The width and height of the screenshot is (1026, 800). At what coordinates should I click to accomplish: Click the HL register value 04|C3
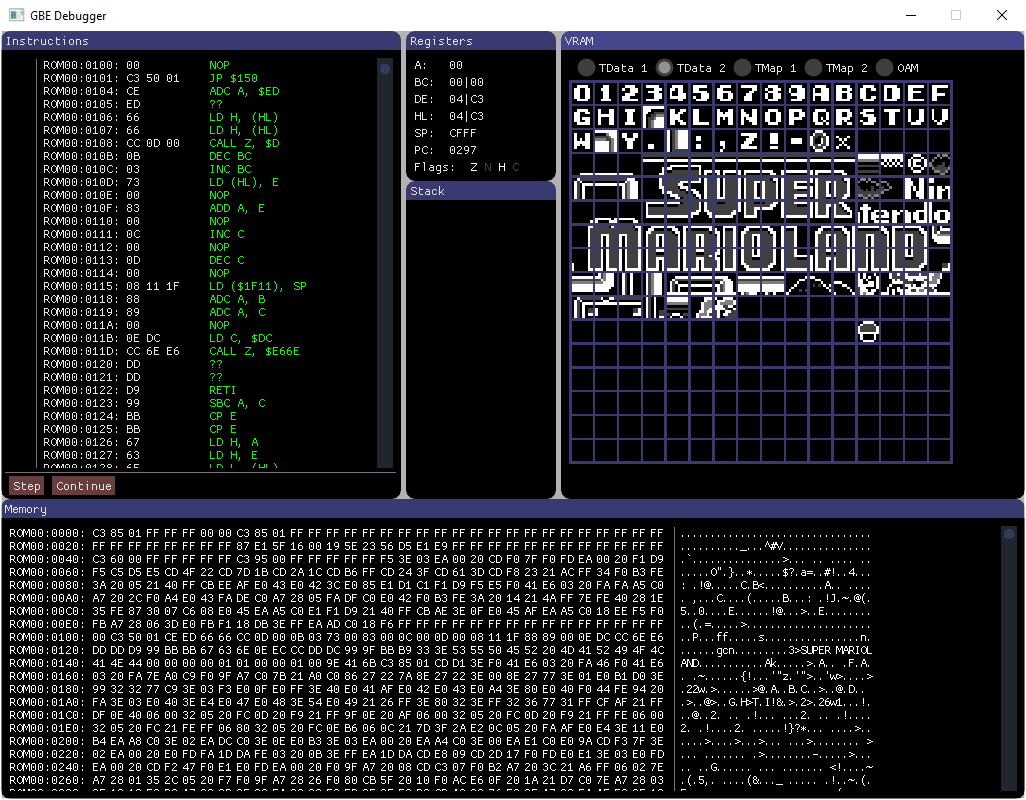[467, 116]
